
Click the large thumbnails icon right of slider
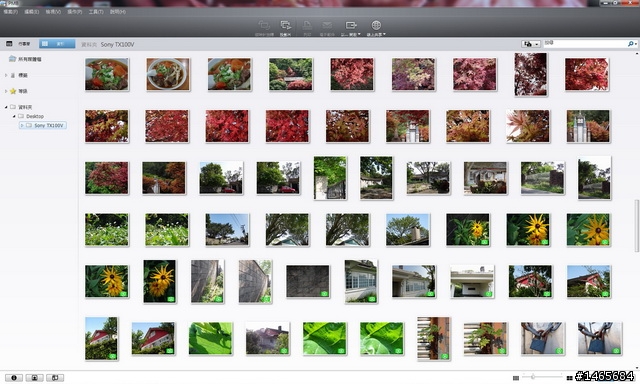[569, 378]
